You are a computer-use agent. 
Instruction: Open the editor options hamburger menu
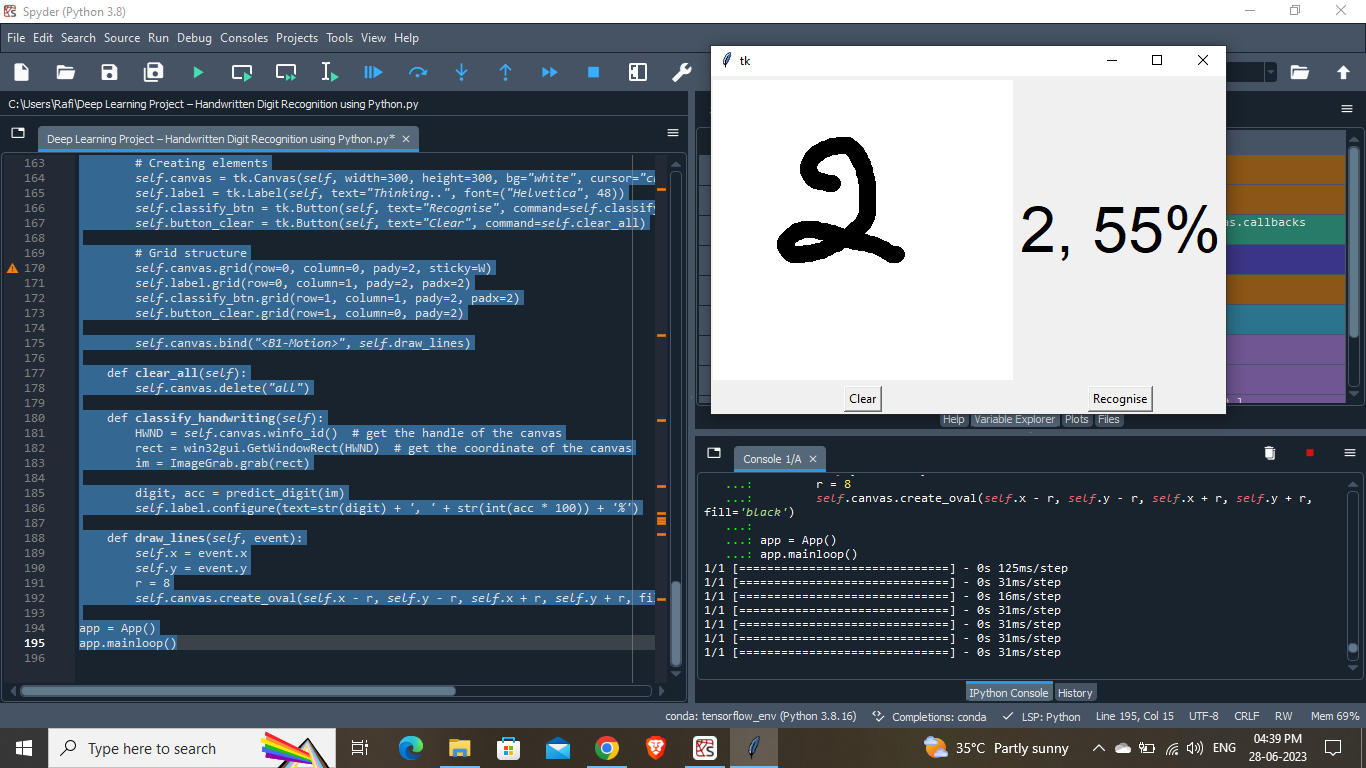click(x=672, y=132)
